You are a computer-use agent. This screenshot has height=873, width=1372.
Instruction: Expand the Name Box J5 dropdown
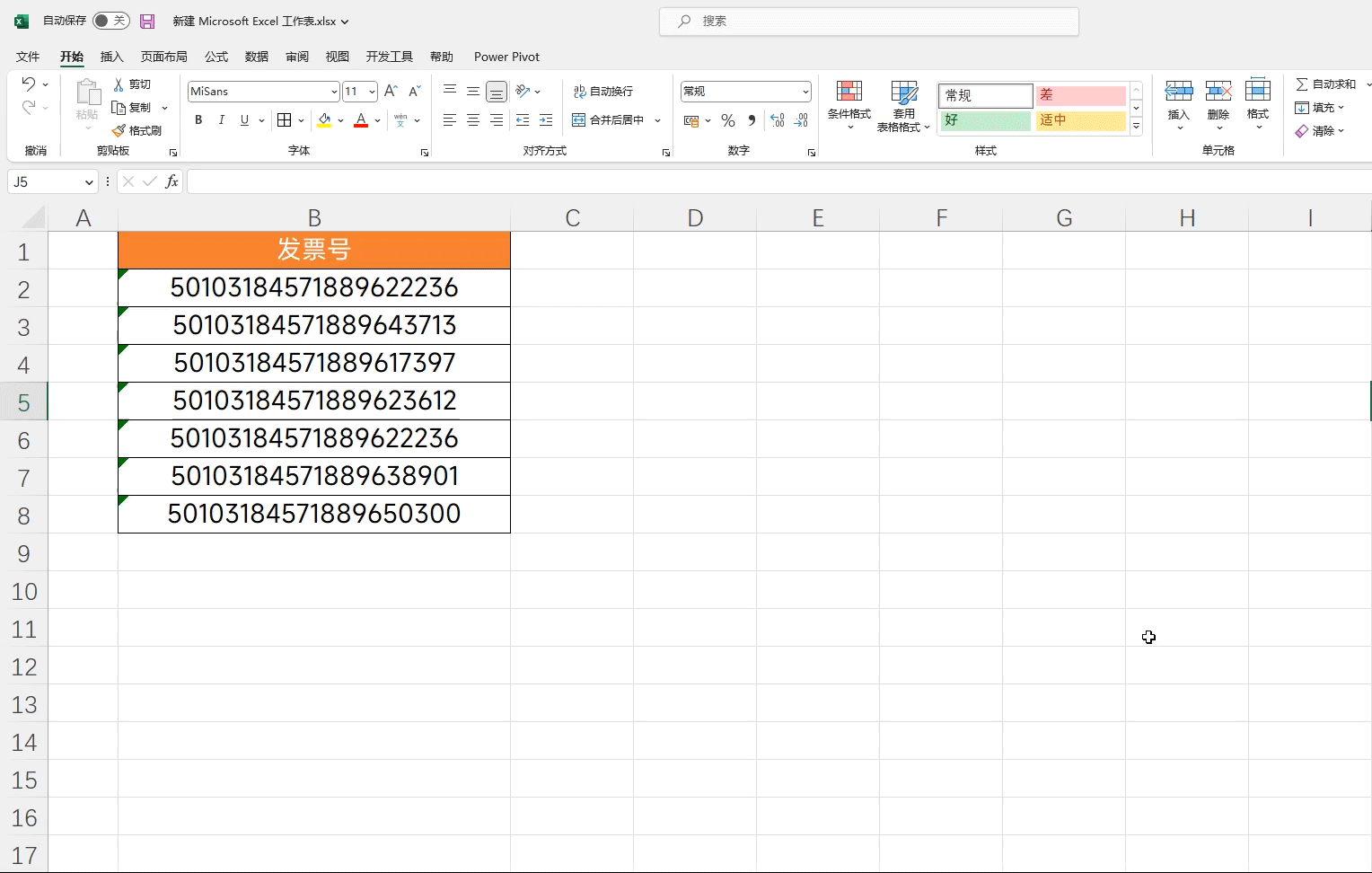89,182
